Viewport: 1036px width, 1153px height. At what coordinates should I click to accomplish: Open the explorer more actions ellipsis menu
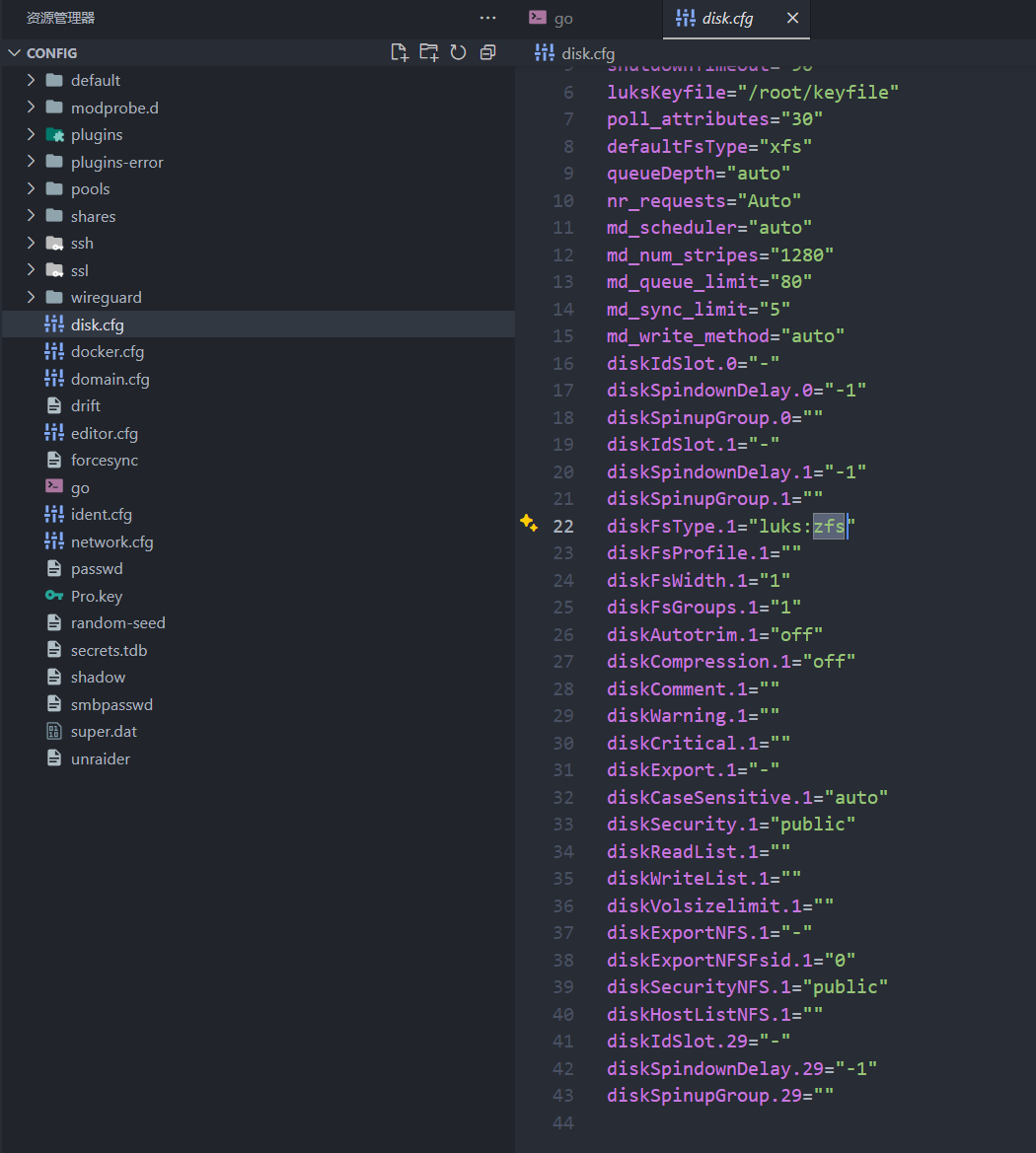tap(487, 18)
